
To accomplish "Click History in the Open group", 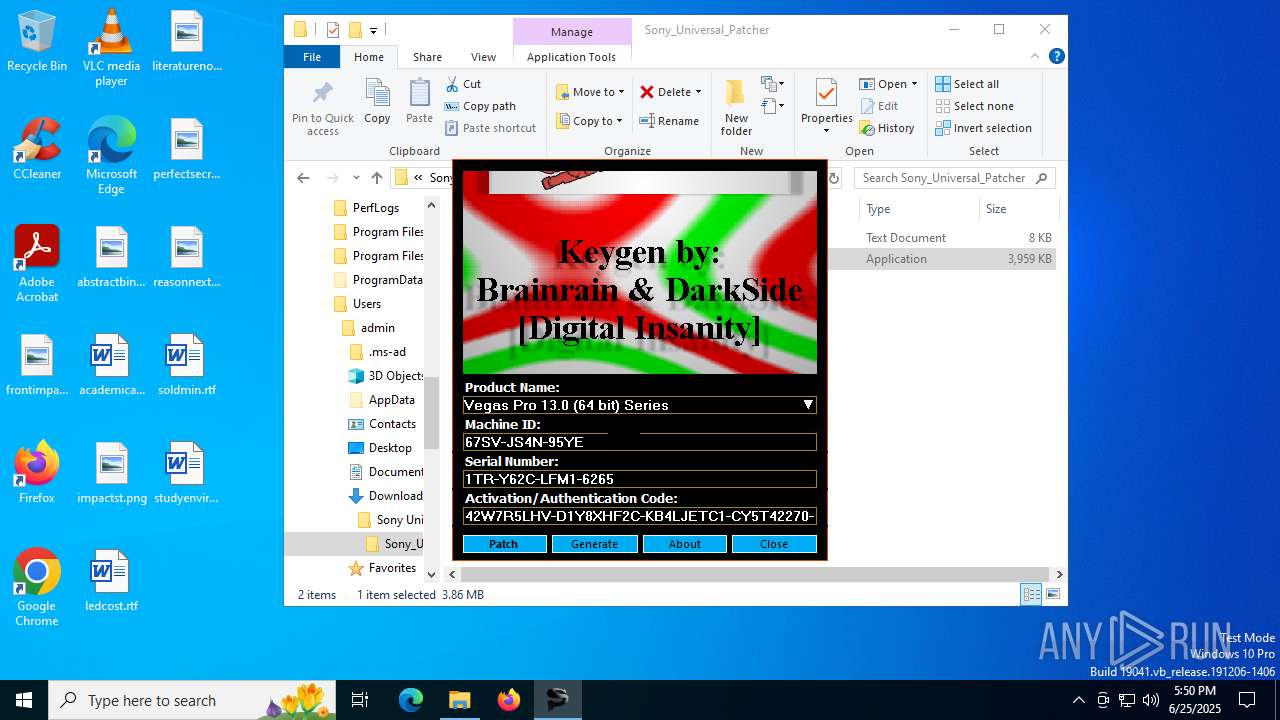I will point(886,128).
